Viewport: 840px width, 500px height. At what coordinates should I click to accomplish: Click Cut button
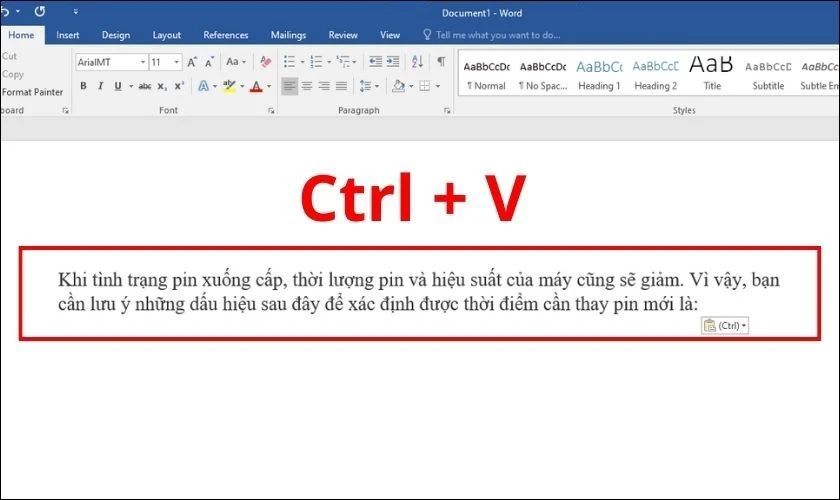pos(9,56)
